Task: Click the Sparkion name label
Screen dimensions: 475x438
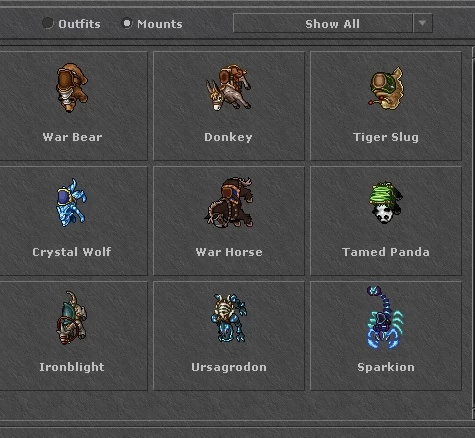Action: pyautogui.click(x=386, y=367)
